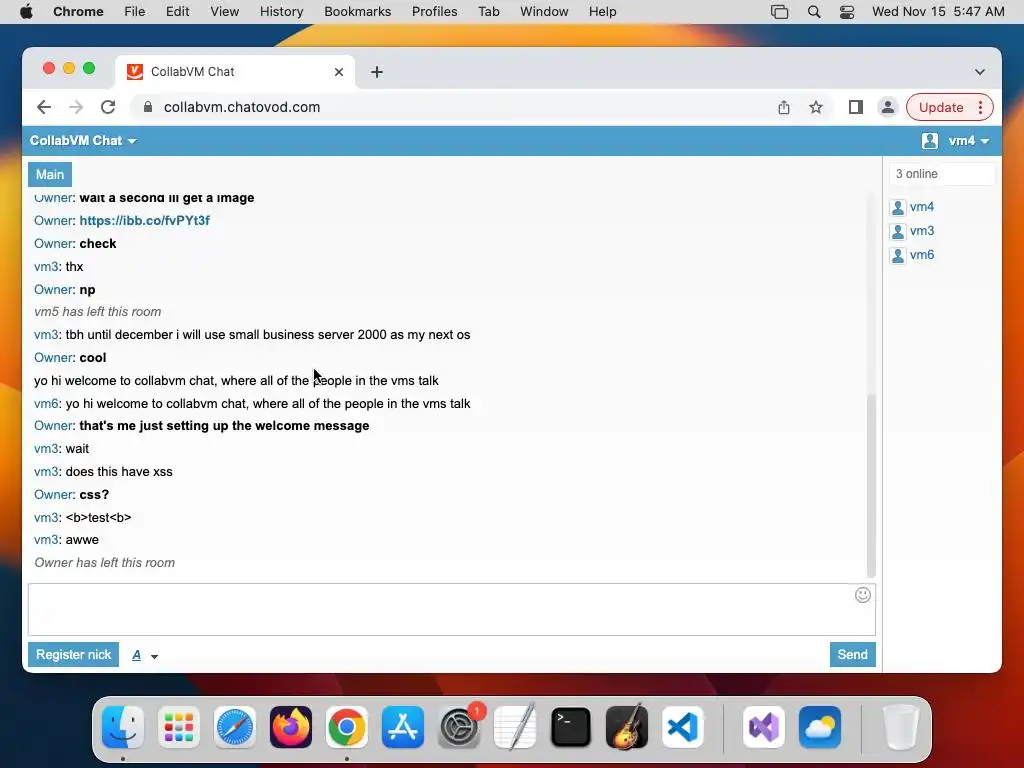The width and height of the screenshot is (1024, 768).
Task: Share this page via the share icon
Action: pos(784,107)
